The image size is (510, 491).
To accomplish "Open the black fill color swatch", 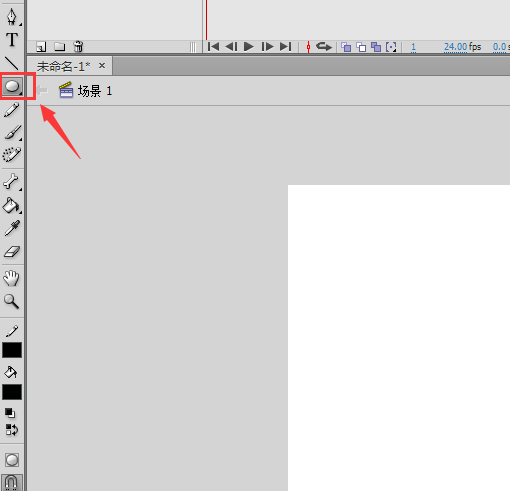I will [12, 392].
